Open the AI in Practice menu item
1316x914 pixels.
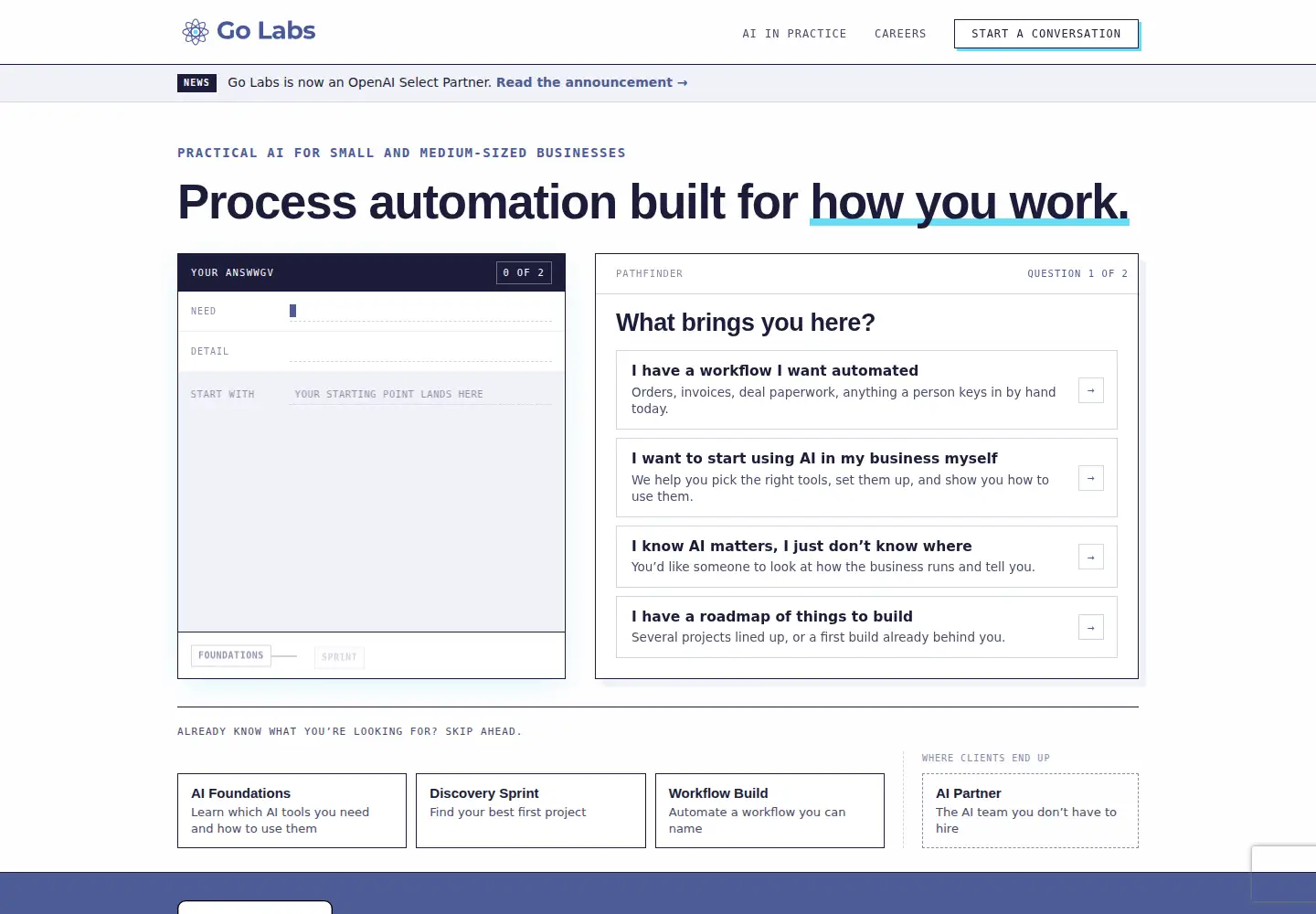pyautogui.click(x=794, y=34)
